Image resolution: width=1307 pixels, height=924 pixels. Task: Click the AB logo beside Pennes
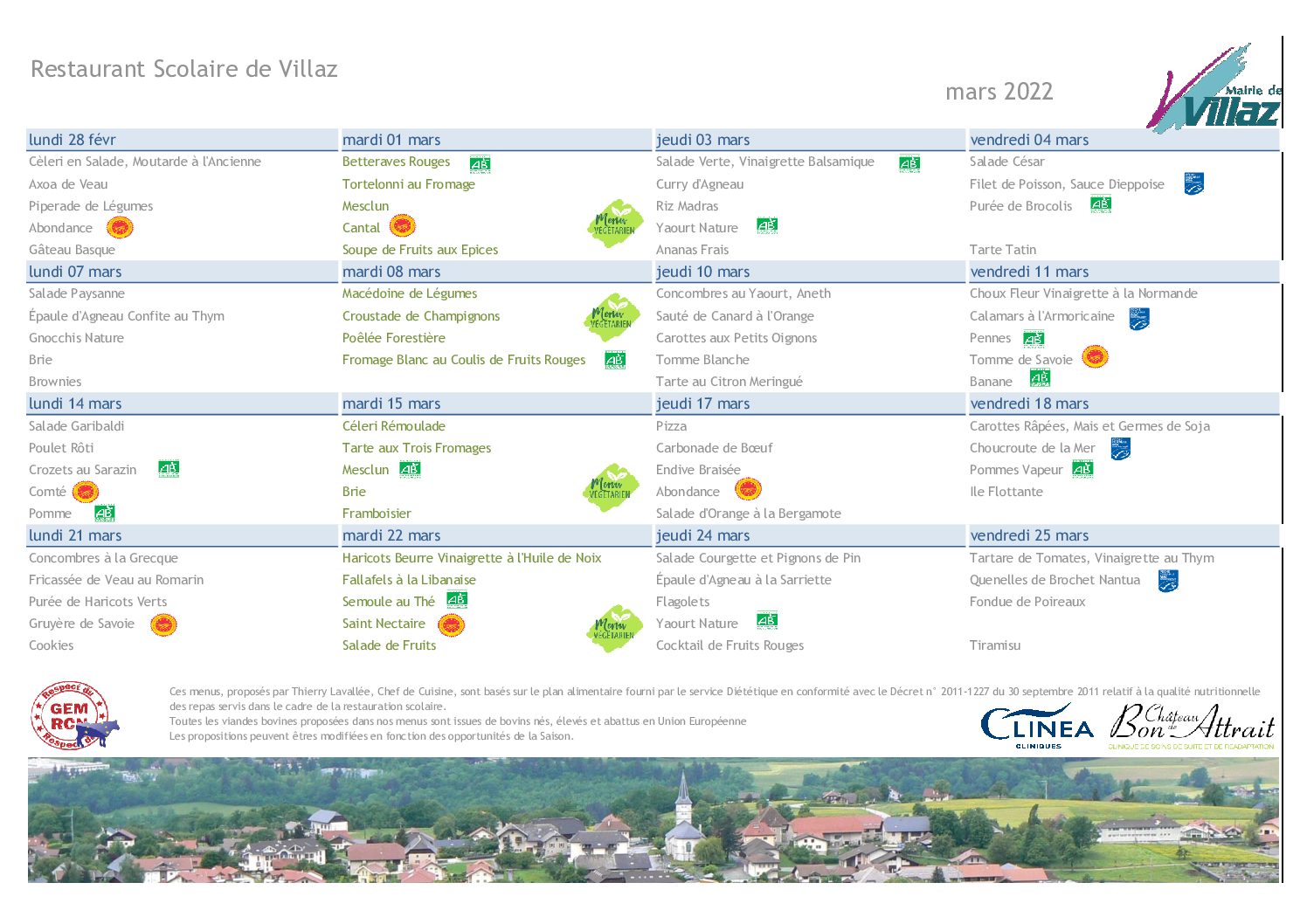(1034, 338)
